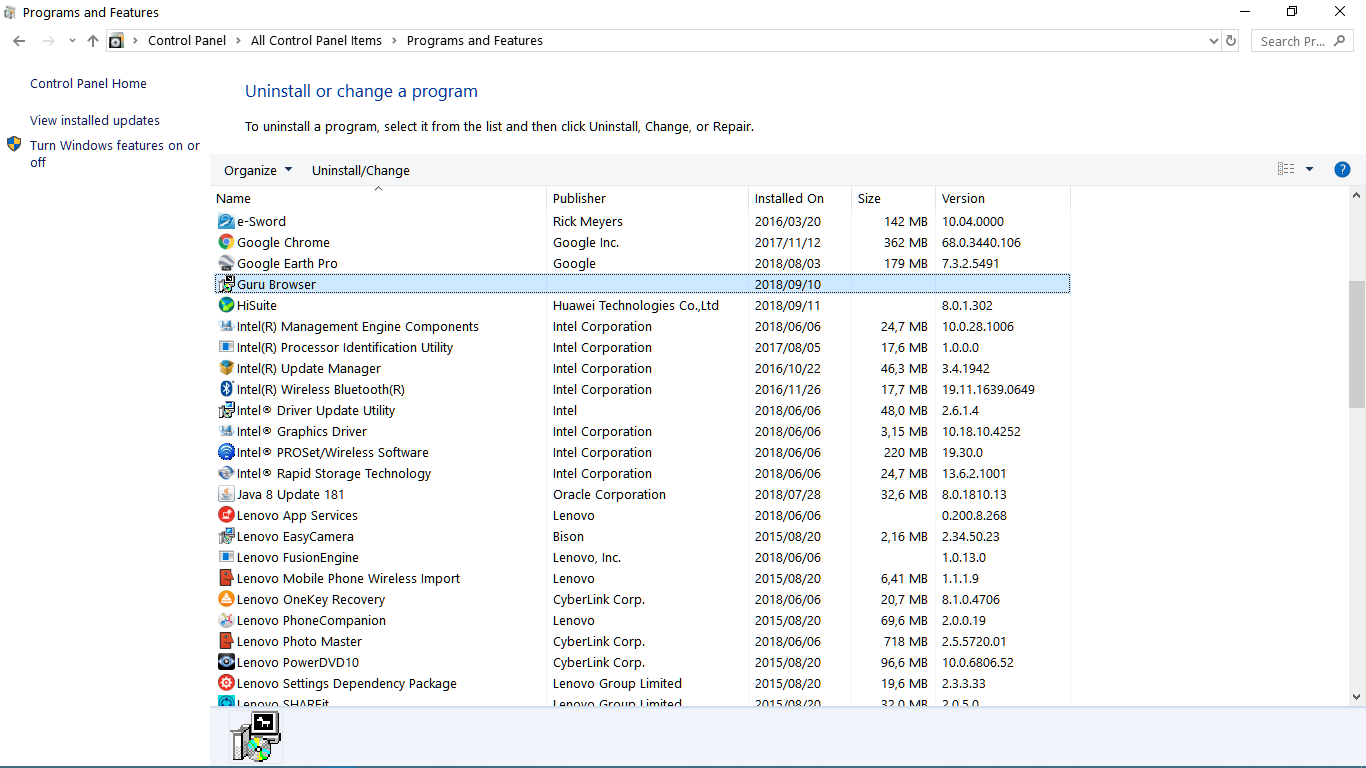Change your view icon button
The width and height of the screenshot is (1366, 768).
point(1286,170)
